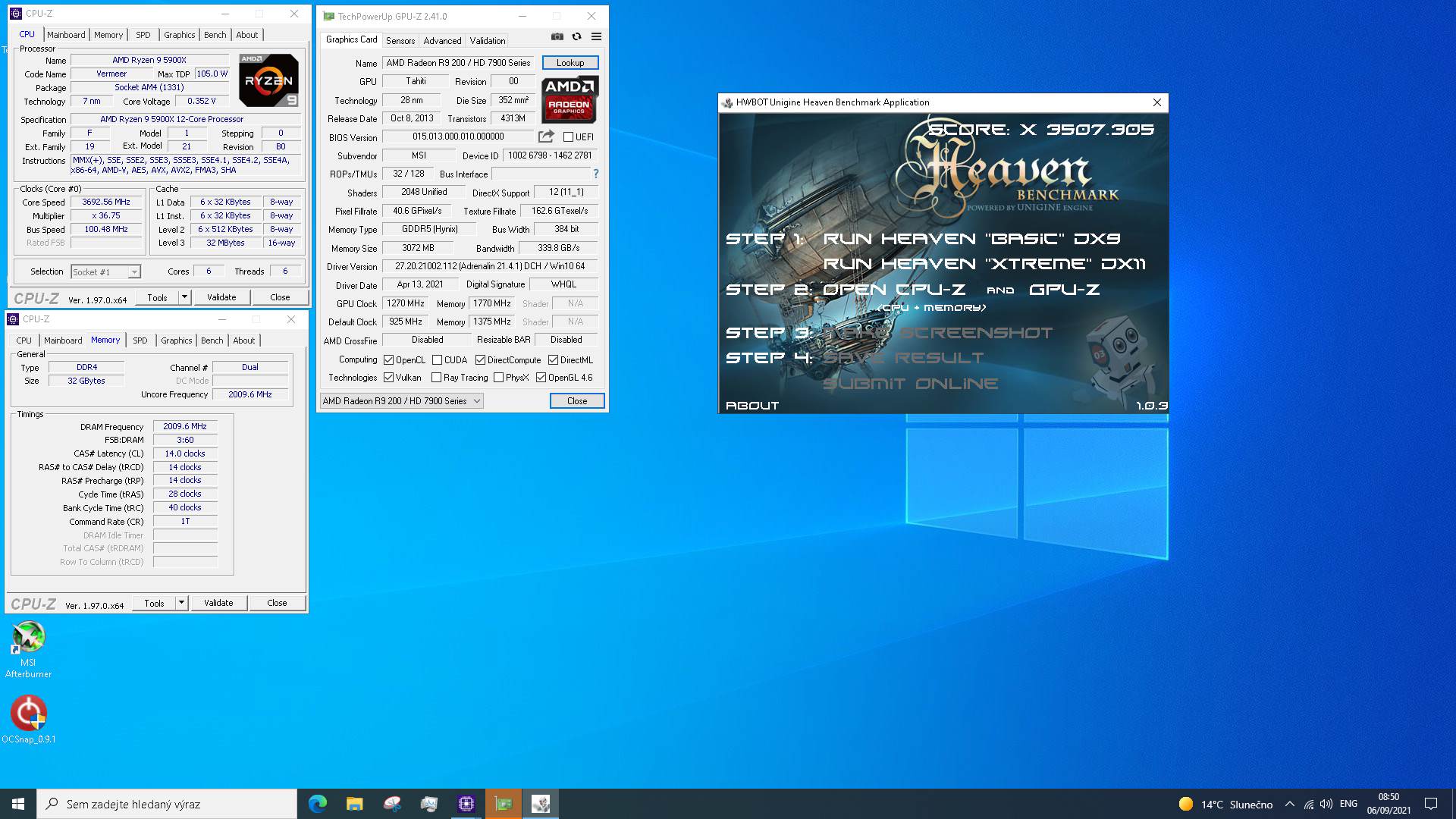Show hidden system tray icons
Viewport: 1456px width, 819px height.
1290,804
